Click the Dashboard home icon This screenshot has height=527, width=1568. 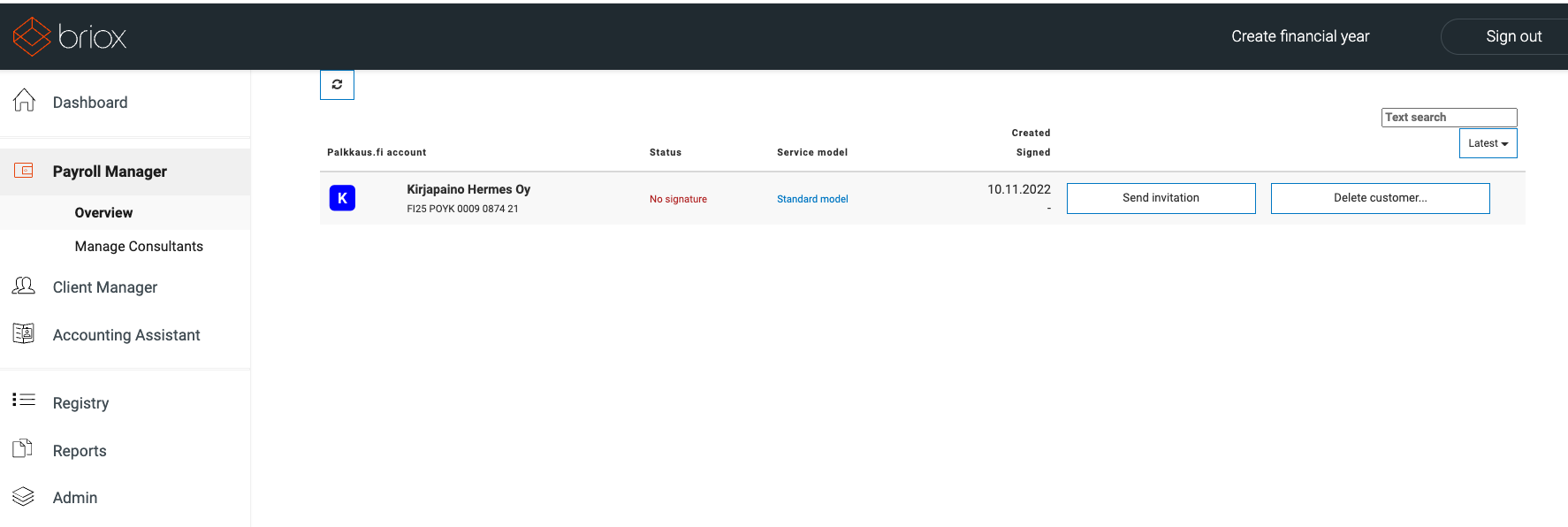[x=24, y=101]
